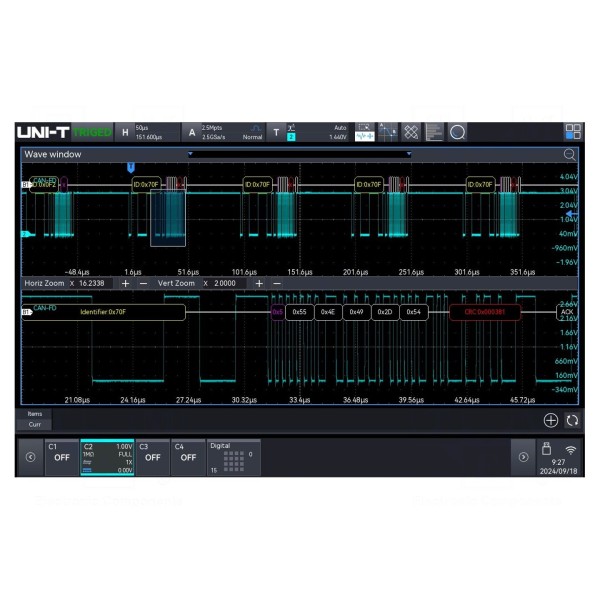
Task: Select the Items tab
Action: 35,413
